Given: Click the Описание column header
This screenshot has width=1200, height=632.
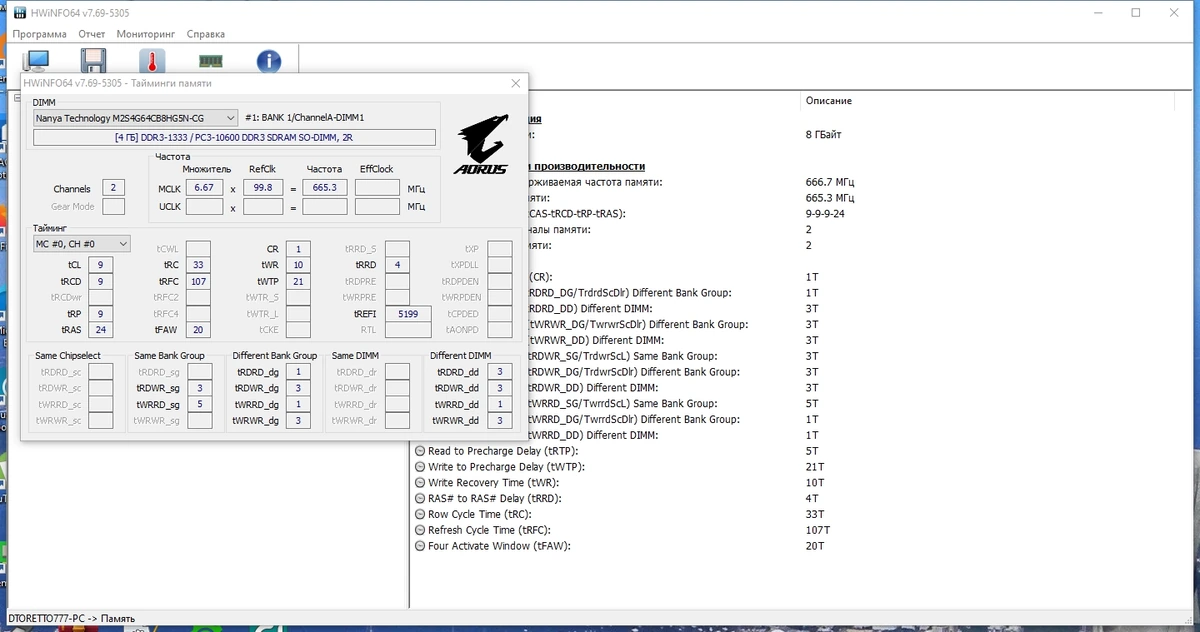Looking at the screenshot, I should 828,101.
